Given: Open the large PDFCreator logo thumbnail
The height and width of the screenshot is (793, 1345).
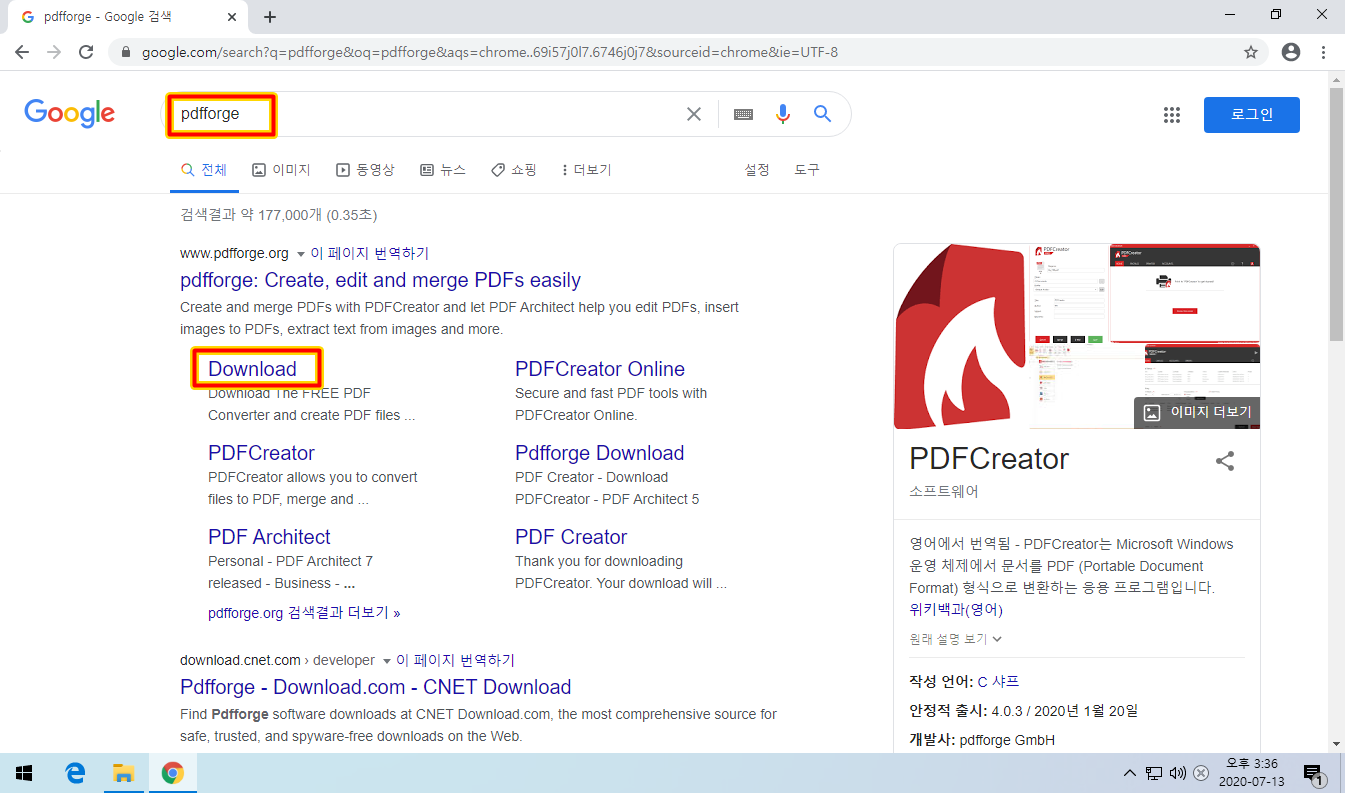Looking at the screenshot, I should tap(962, 336).
